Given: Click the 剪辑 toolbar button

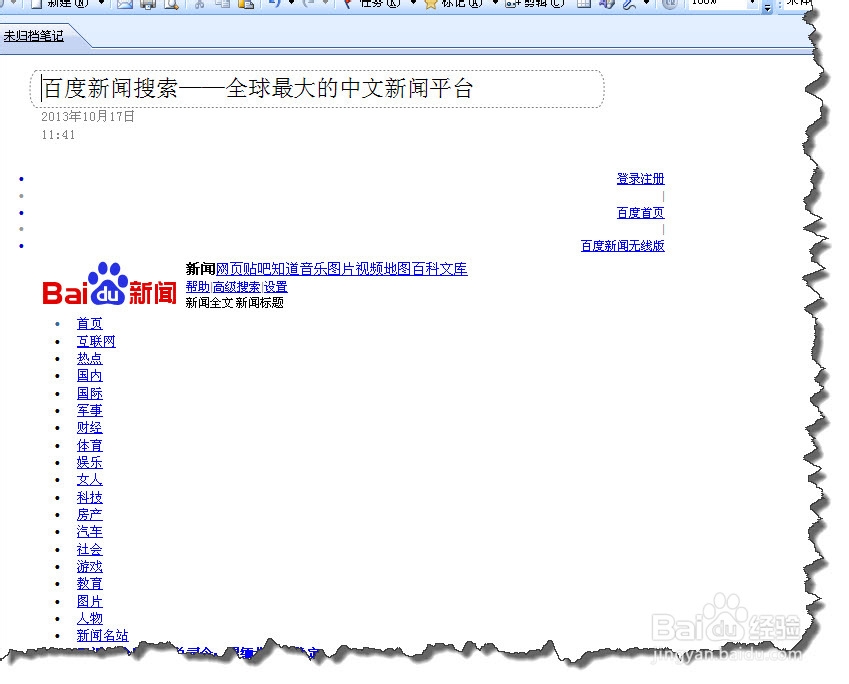Looking at the screenshot, I should (x=535, y=3).
